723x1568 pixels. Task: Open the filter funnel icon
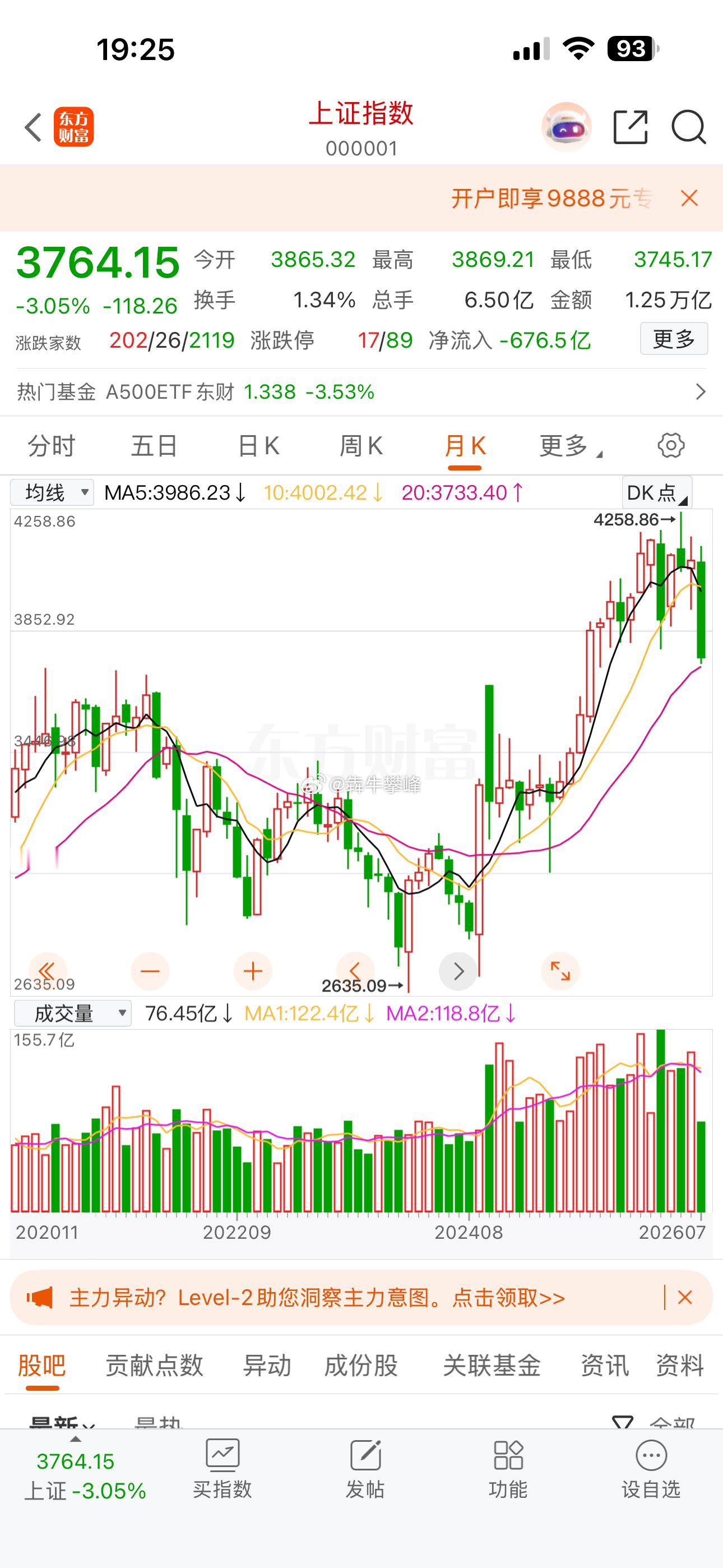(x=623, y=1423)
